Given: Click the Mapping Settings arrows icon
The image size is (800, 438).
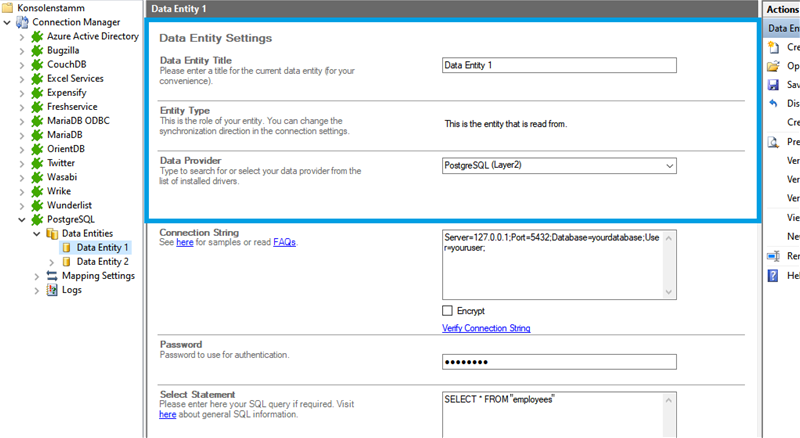Looking at the screenshot, I should click(53, 276).
